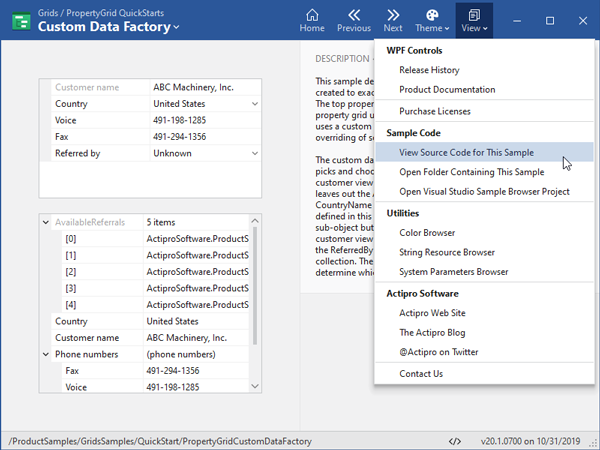Collapse the Phone numbers tree node

pos(46,354)
